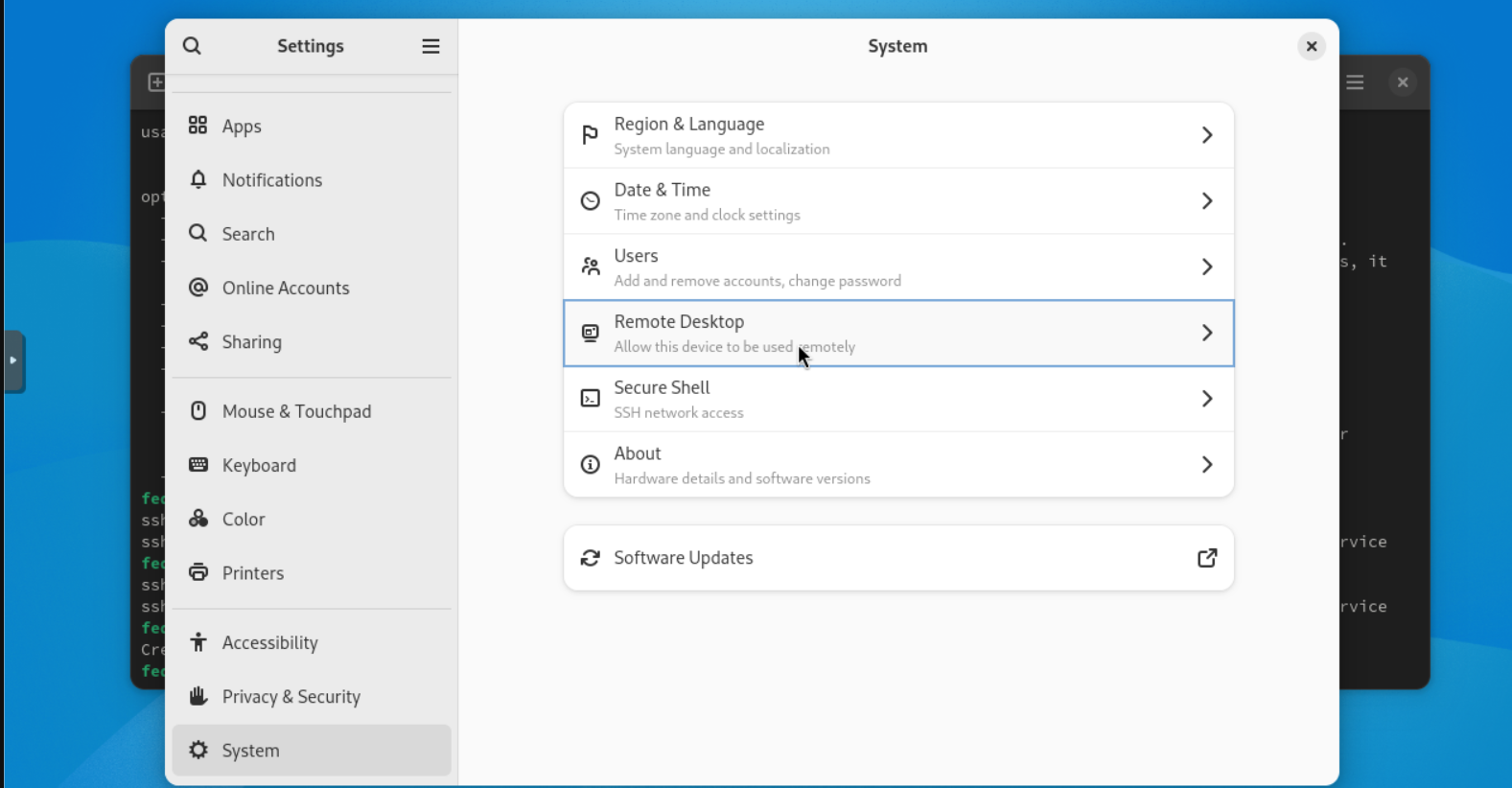Select Printers in the sidebar
This screenshot has width=1512, height=788.
312,572
